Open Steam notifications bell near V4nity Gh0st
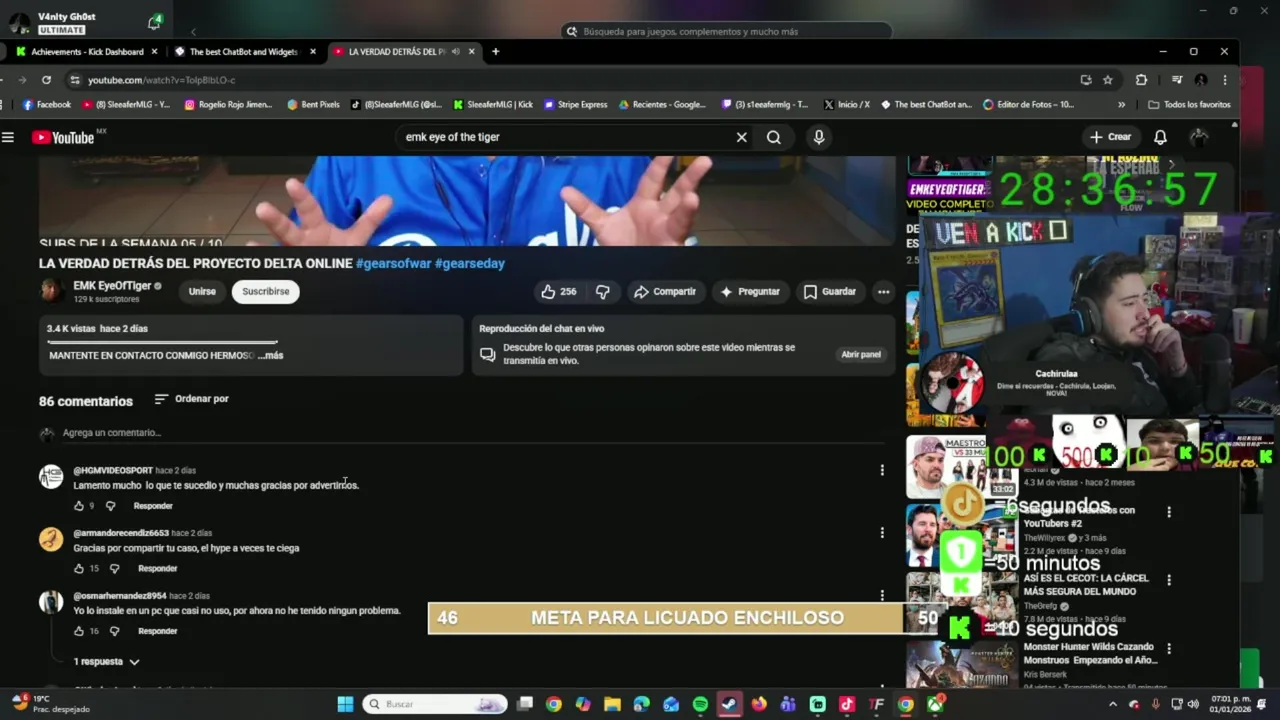This screenshot has width=1280, height=720. coord(155,22)
